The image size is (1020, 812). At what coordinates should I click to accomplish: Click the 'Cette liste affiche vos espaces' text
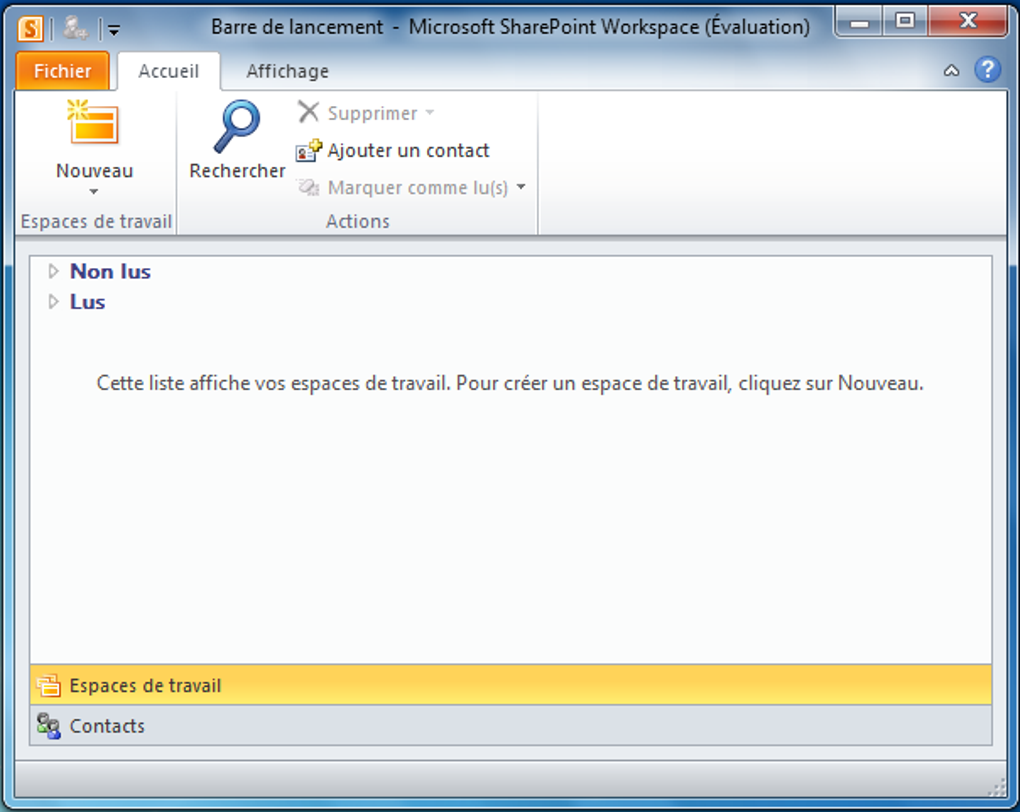click(x=510, y=383)
